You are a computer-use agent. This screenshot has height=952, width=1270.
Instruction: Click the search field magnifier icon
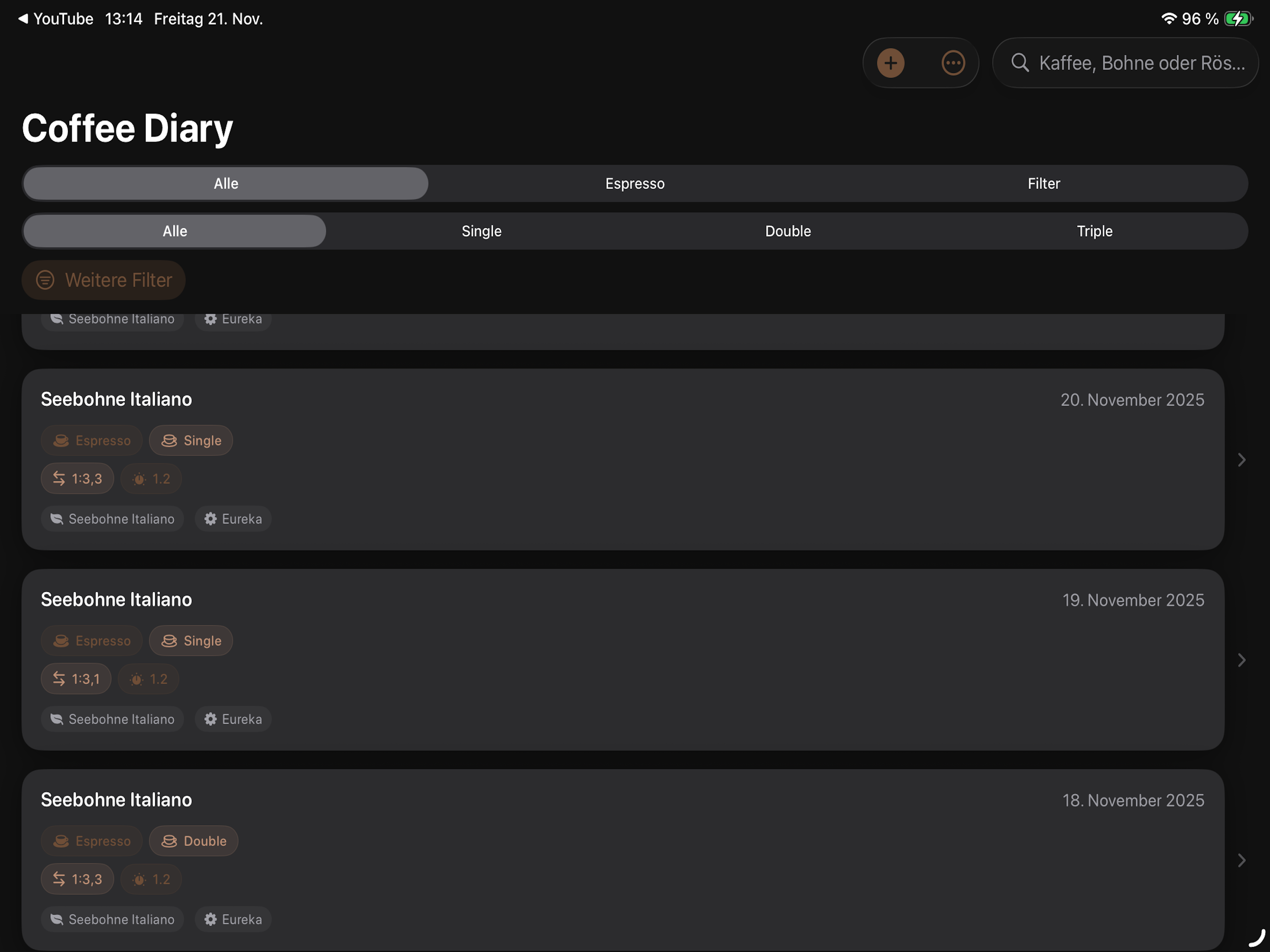(1020, 63)
